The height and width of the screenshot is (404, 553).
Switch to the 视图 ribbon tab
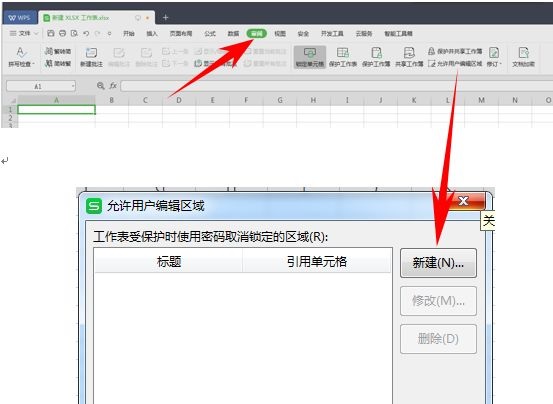(x=280, y=33)
